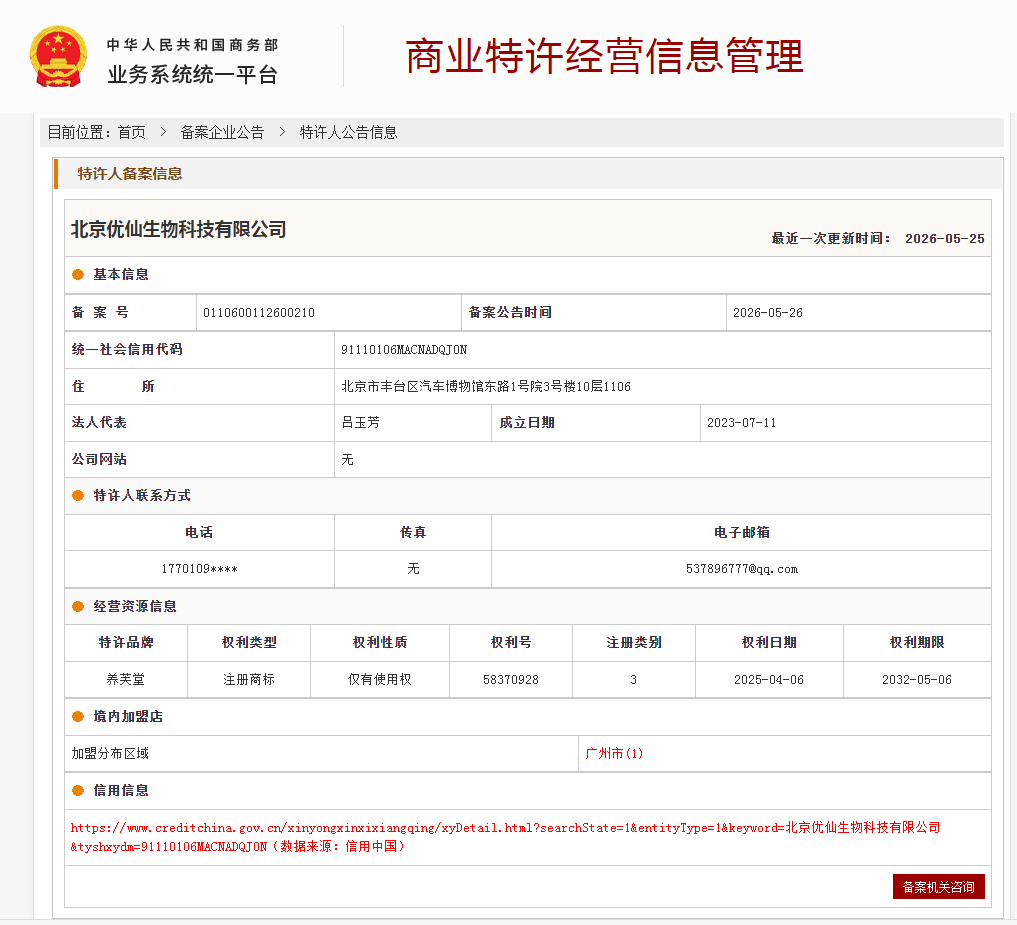Click email 537896777@qq.com
1017x925 pixels.
pos(741,569)
